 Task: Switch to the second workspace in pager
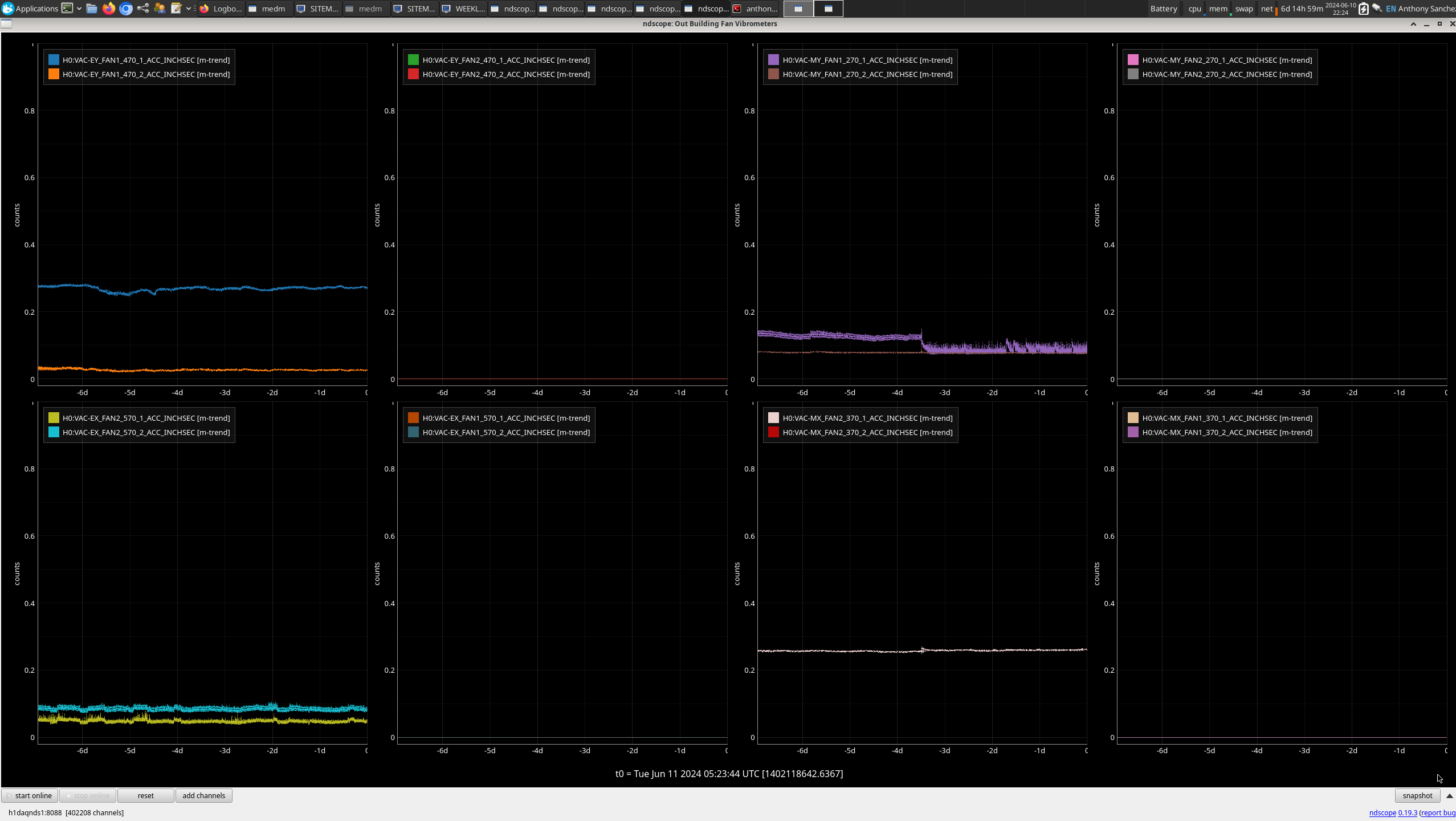point(829,9)
